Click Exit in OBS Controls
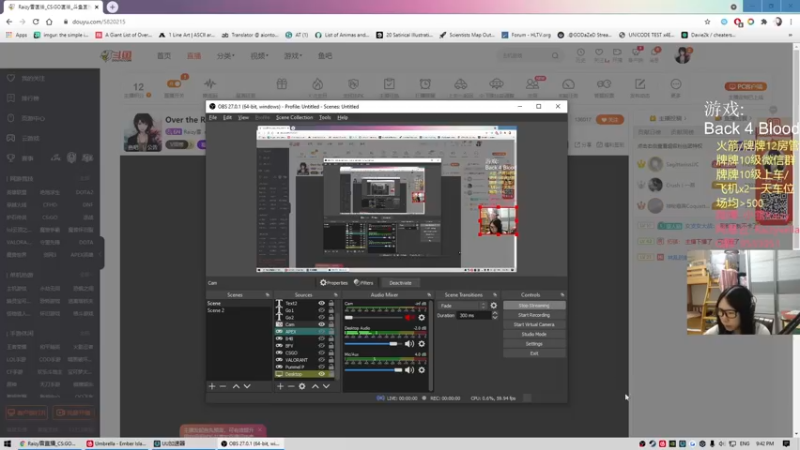 pyautogui.click(x=534, y=354)
